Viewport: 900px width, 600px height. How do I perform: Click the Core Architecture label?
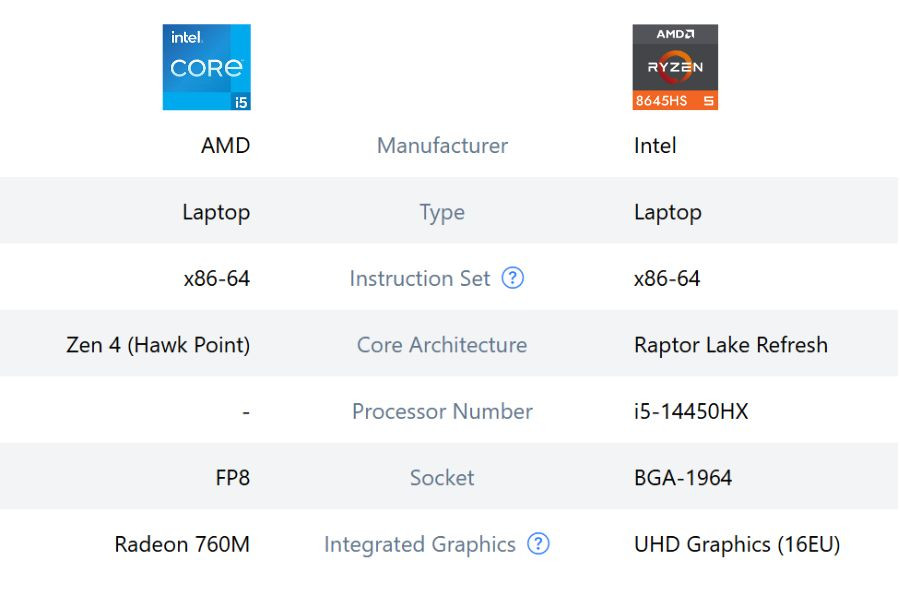[442, 345]
